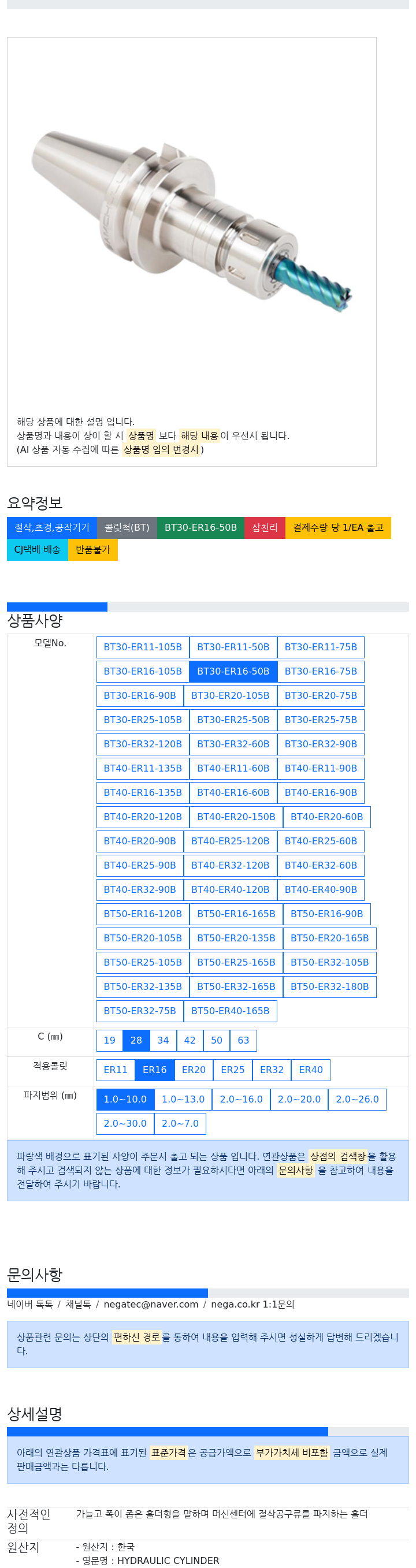This screenshot has width=416, height=1568.
Task: Select the ER25 collet option
Action: (232, 1070)
